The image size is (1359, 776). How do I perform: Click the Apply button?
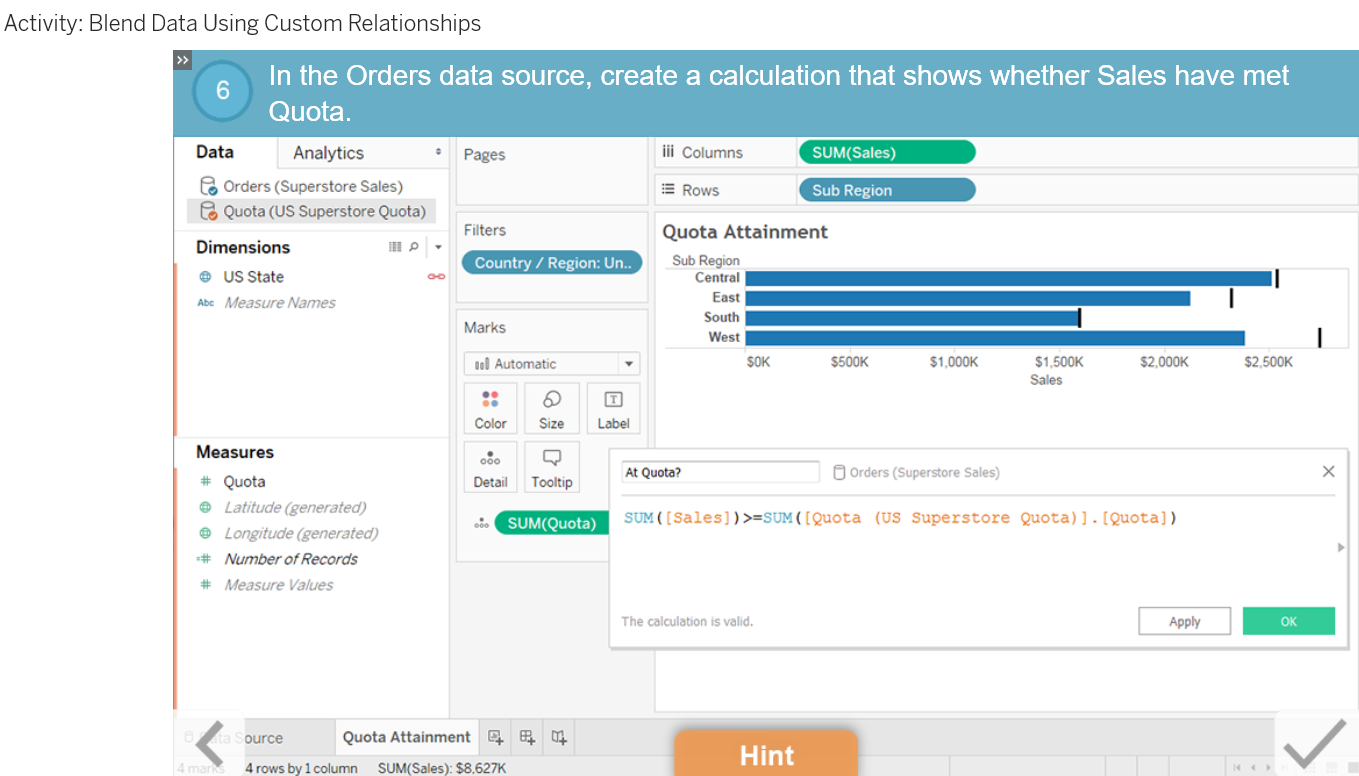coord(1184,621)
